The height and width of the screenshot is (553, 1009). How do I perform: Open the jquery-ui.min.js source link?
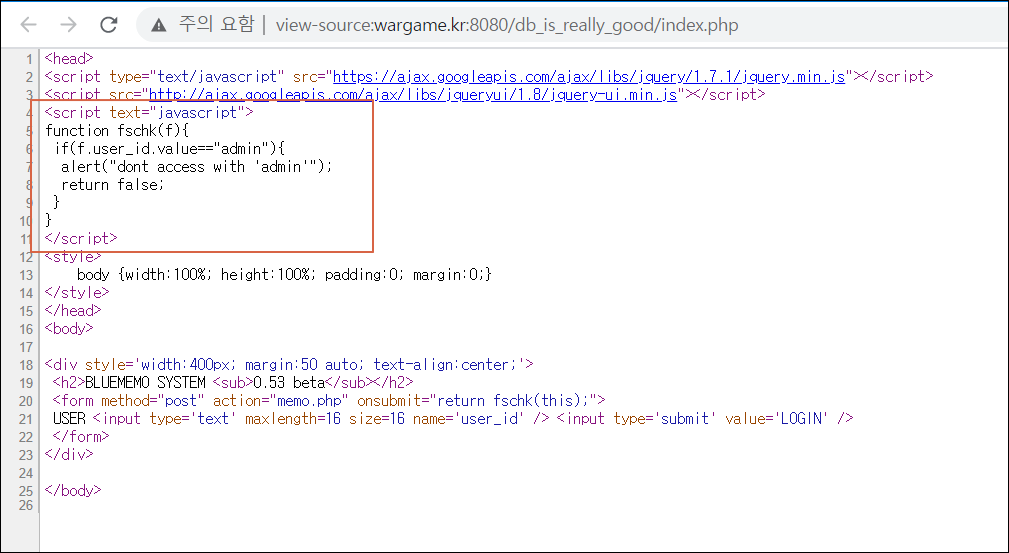click(413, 95)
